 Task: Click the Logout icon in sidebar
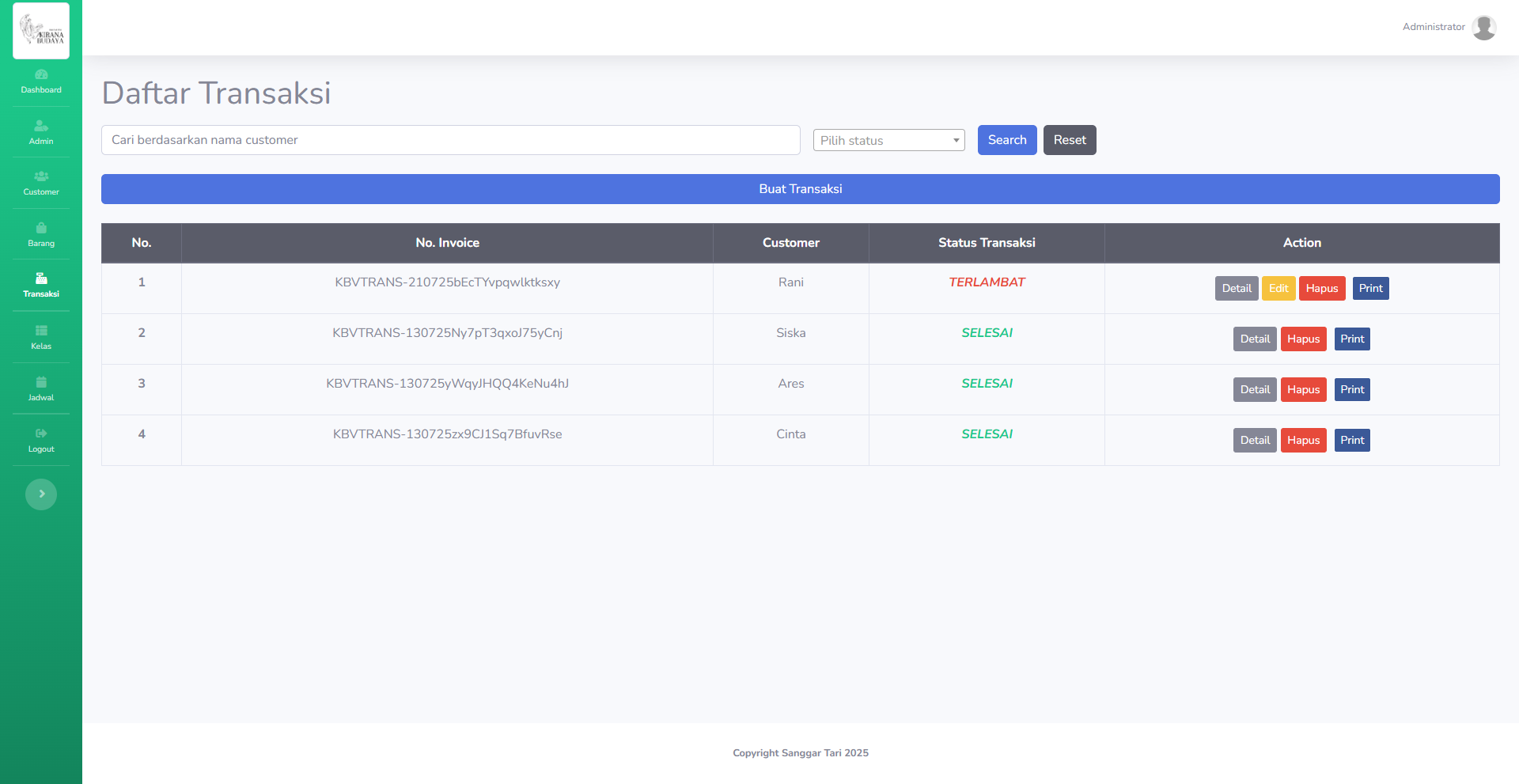click(x=41, y=434)
